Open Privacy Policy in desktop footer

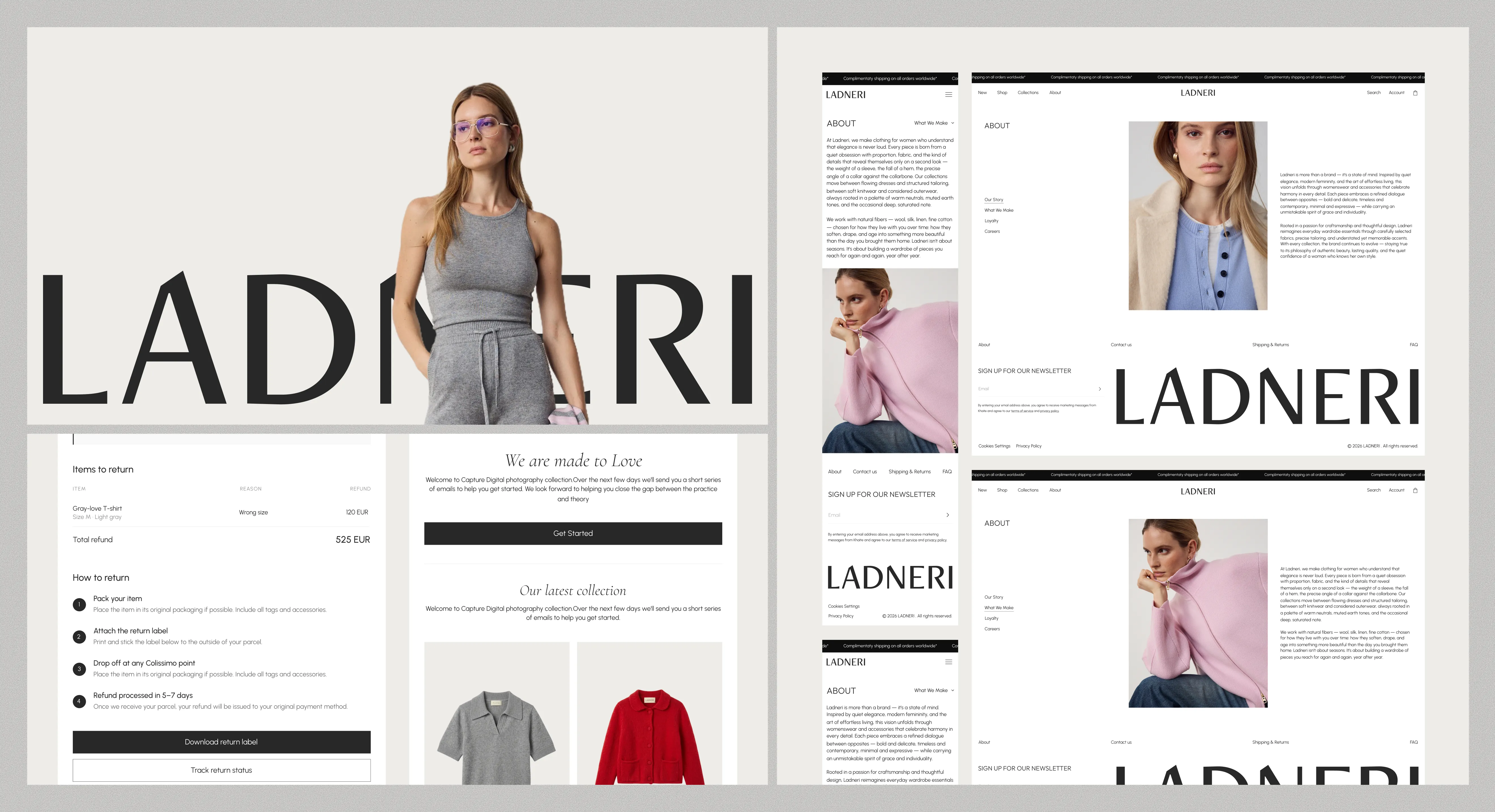[x=1028, y=446]
